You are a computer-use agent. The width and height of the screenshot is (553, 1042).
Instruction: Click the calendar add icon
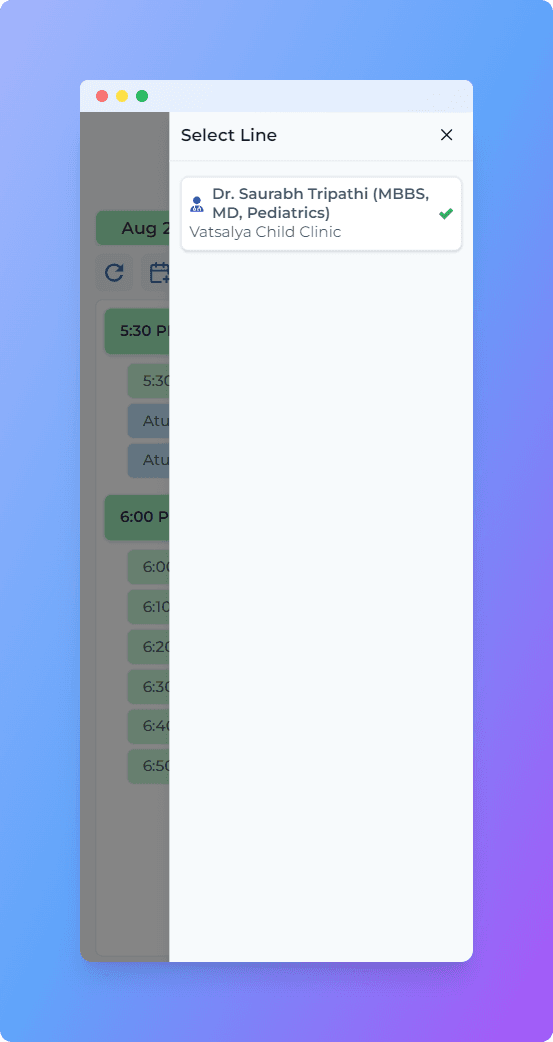(x=157, y=272)
